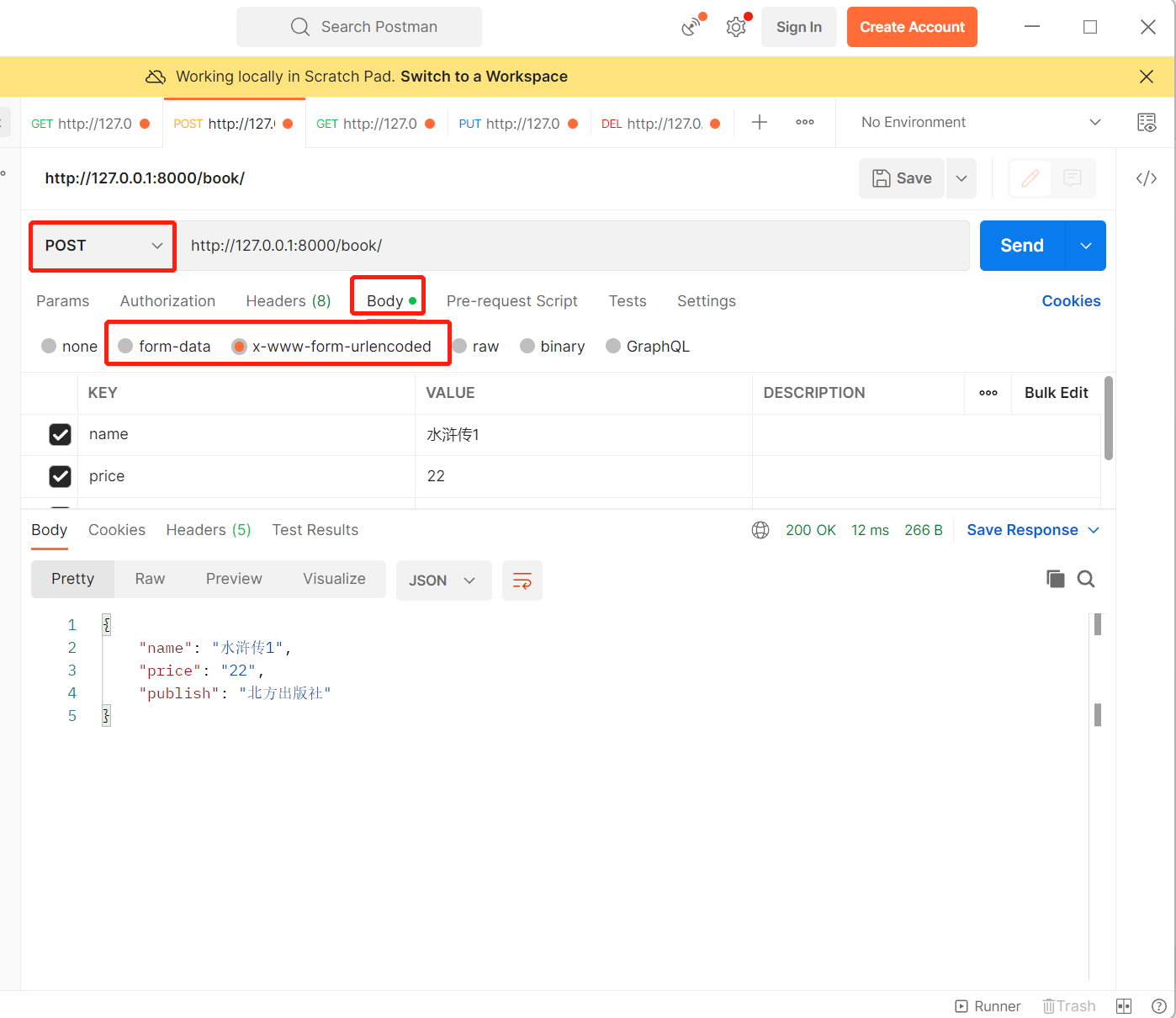Click the two-pane layout icon
The width and height of the screenshot is (1176, 1018).
1124,1006
